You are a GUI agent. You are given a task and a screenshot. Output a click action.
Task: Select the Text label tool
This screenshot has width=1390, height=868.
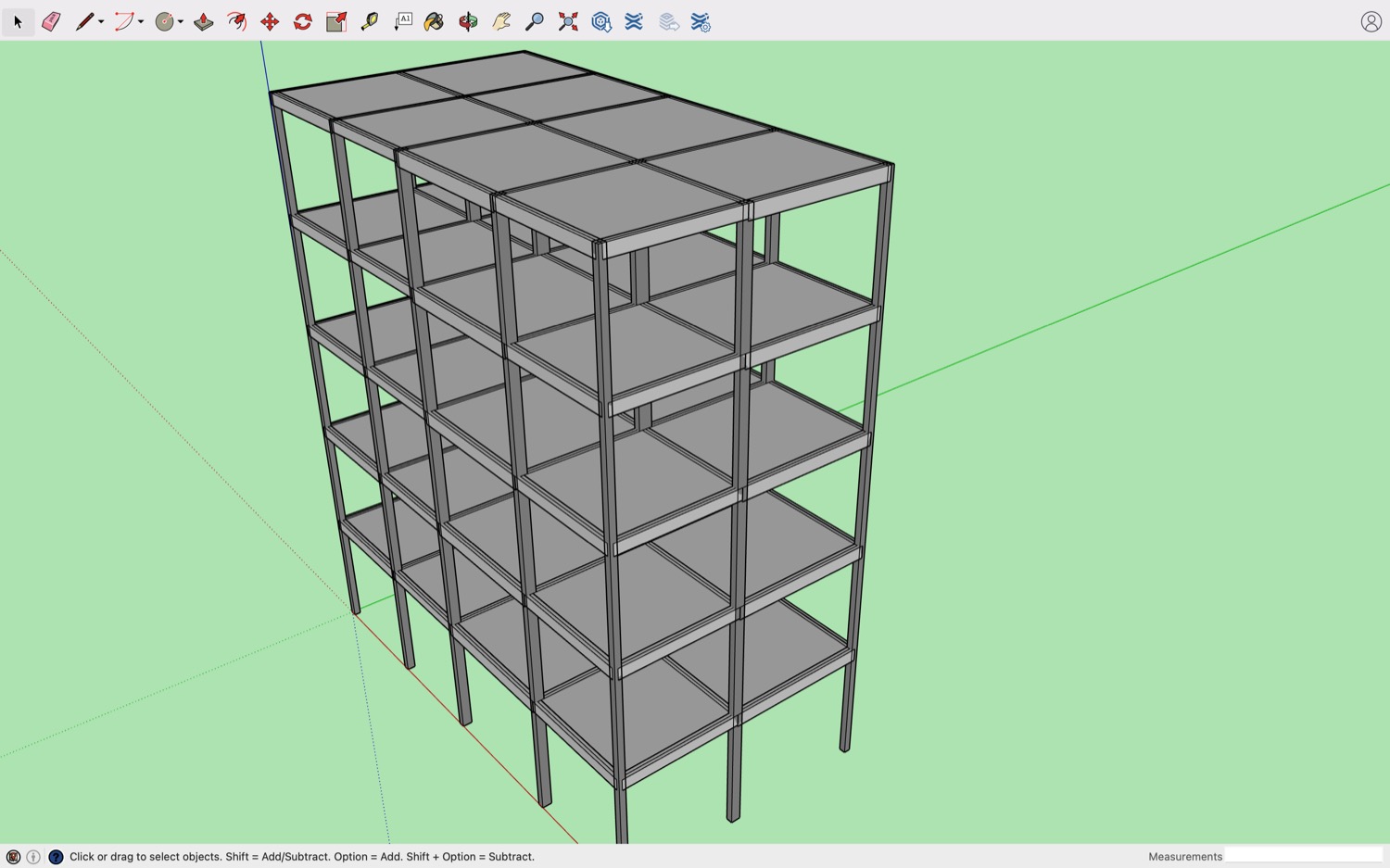click(x=403, y=21)
